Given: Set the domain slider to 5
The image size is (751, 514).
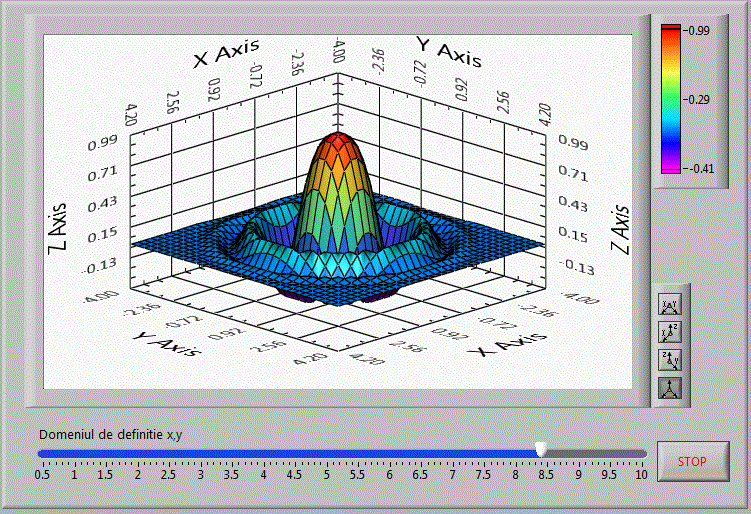Looking at the screenshot, I should 327,454.
